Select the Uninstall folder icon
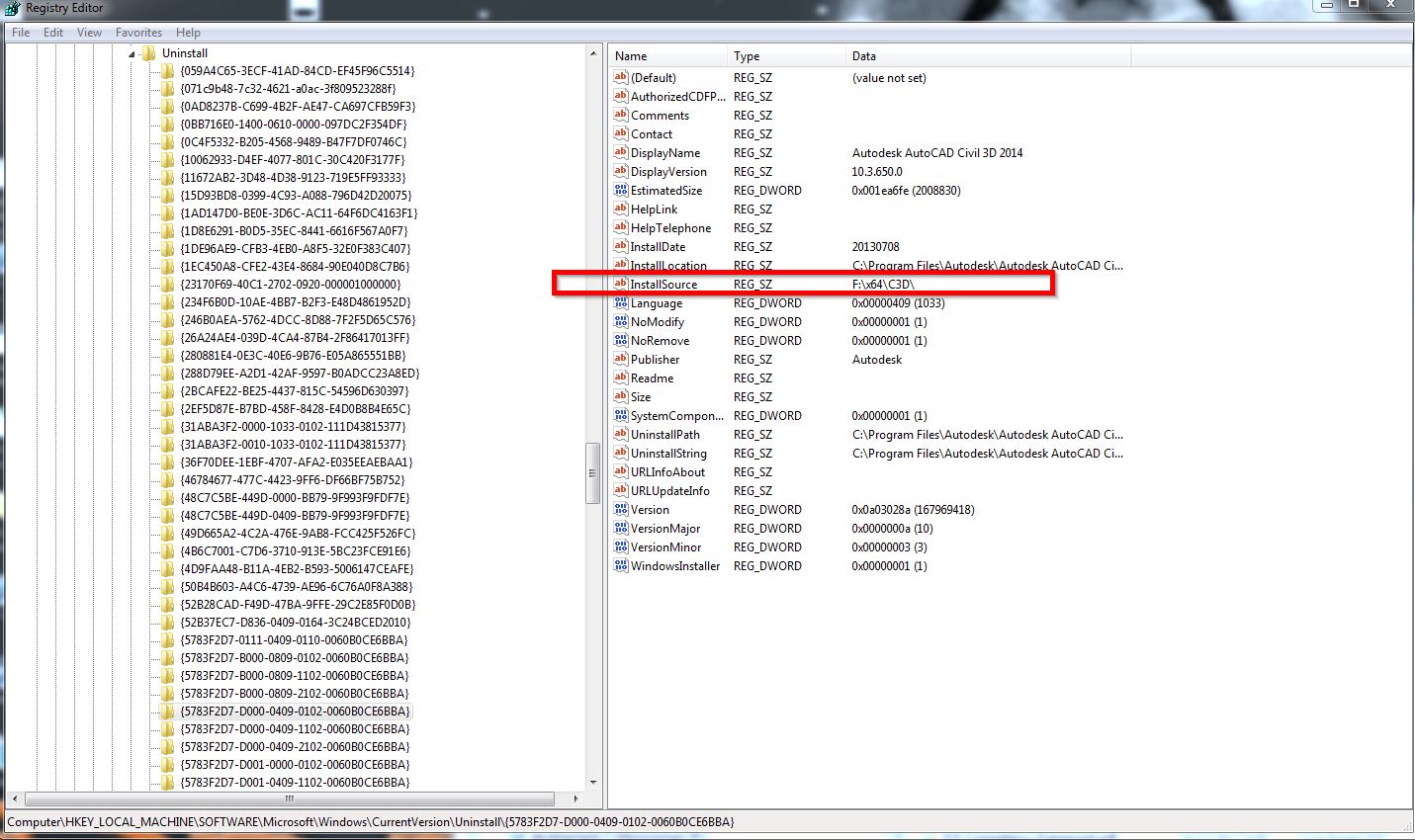Image resolution: width=1415 pixels, height=840 pixels. point(149,53)
